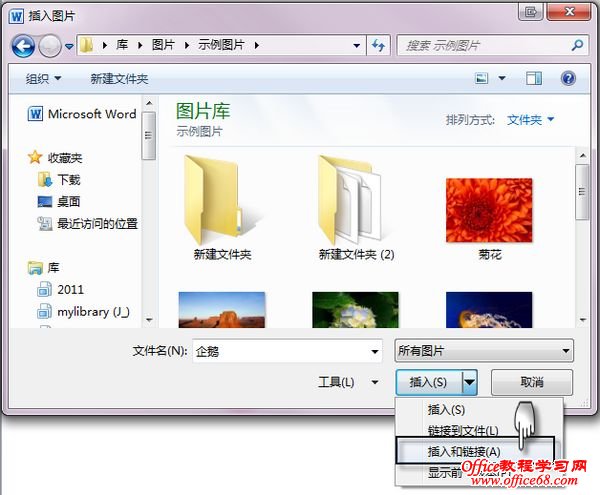Image resolution: width=600 pixels, height=495 pixels.
Task: Click the Back navigation arrow button
Action: tap(23, 46)
